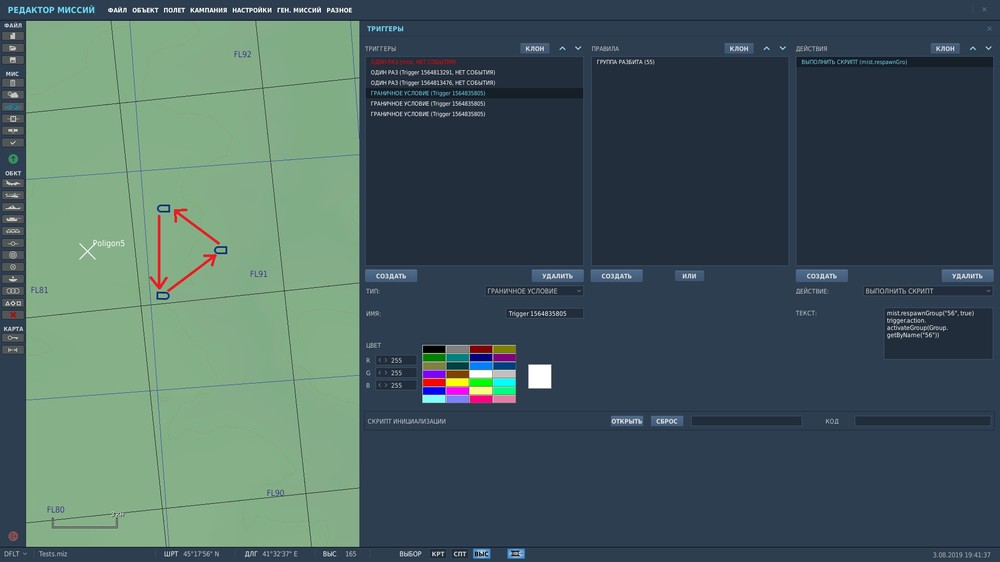
Task: Click the red X delete object icon
Action: (x=13, y=314)
